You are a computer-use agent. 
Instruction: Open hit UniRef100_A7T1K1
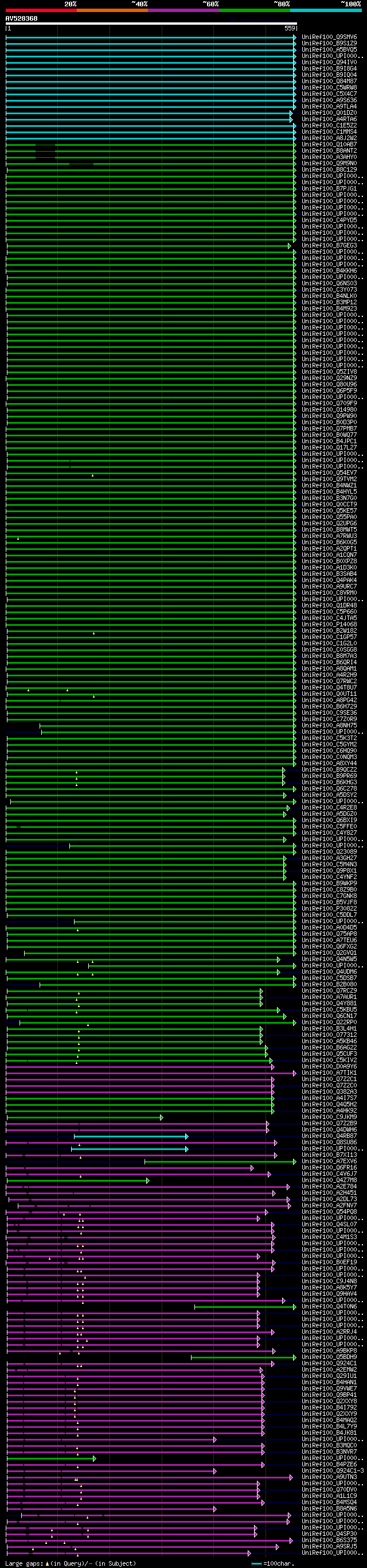click(329, 1073)
